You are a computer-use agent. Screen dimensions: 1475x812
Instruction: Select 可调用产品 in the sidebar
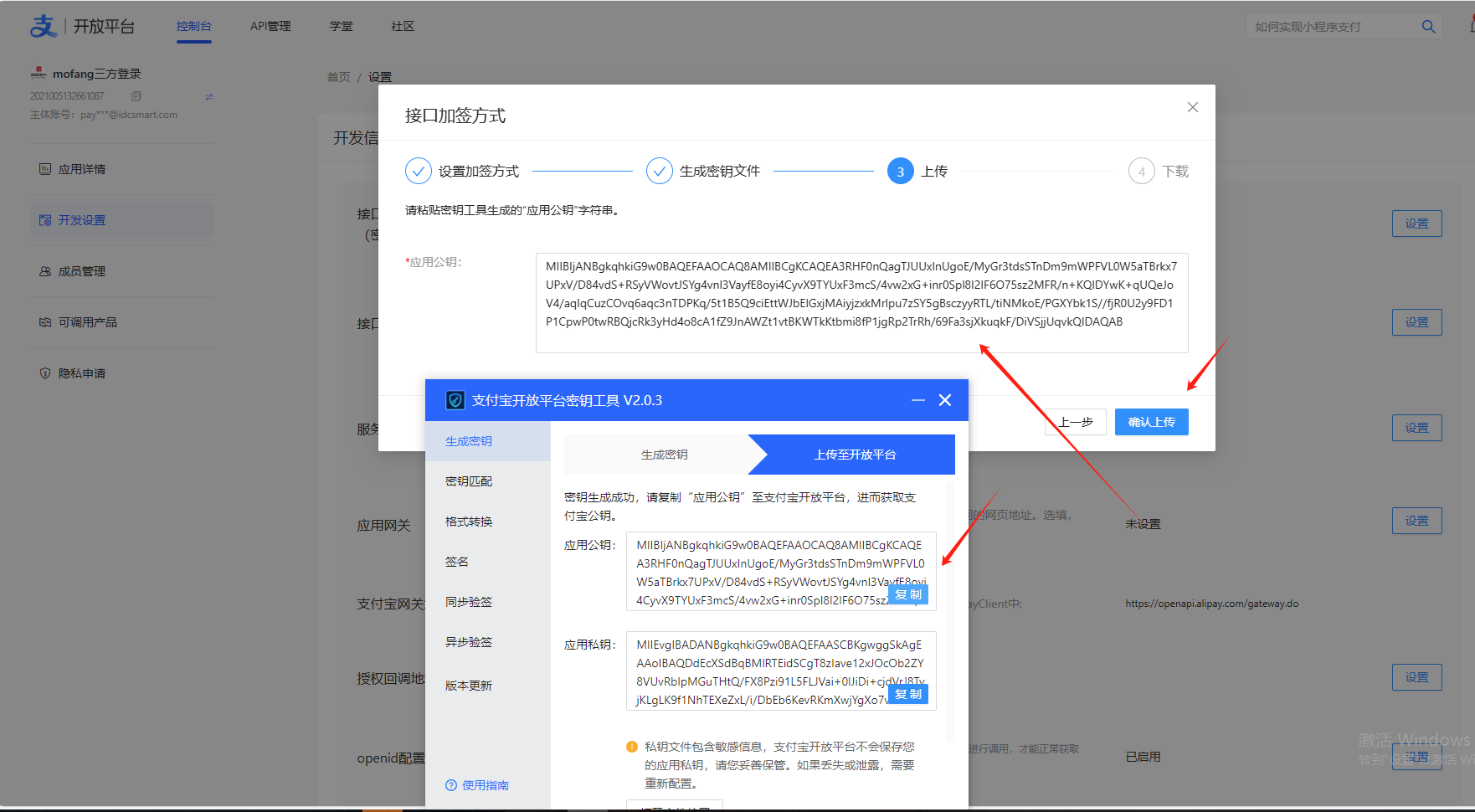(122, 322)
